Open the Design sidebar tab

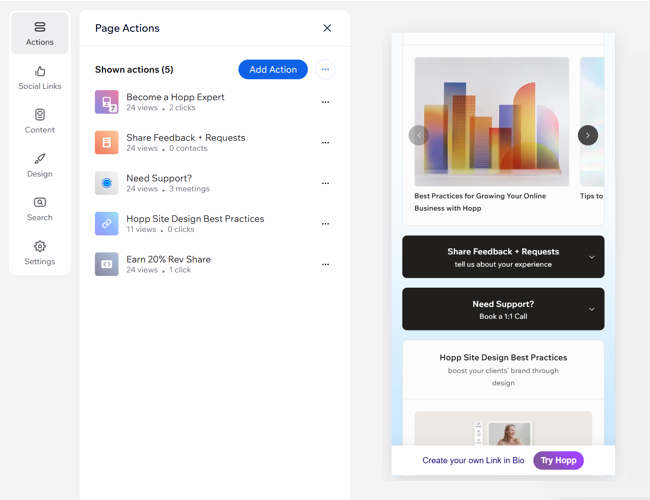click(40, 165)
